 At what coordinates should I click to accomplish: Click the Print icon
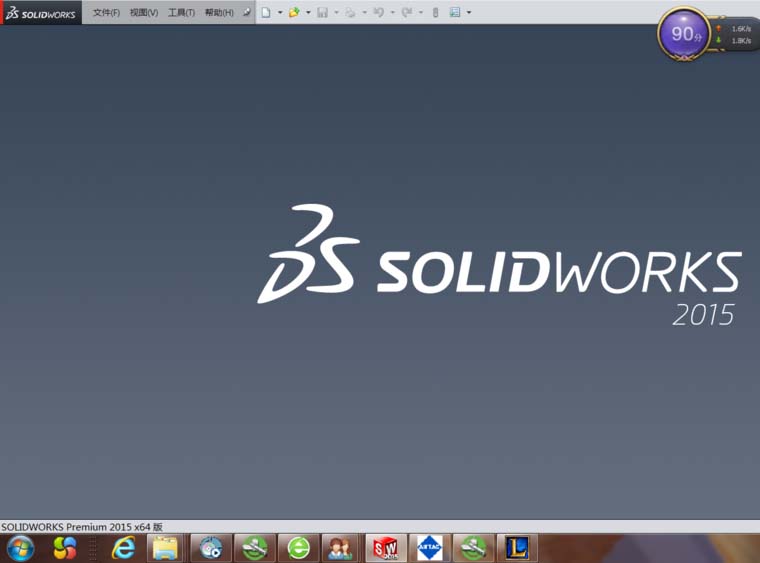point(350,13)
